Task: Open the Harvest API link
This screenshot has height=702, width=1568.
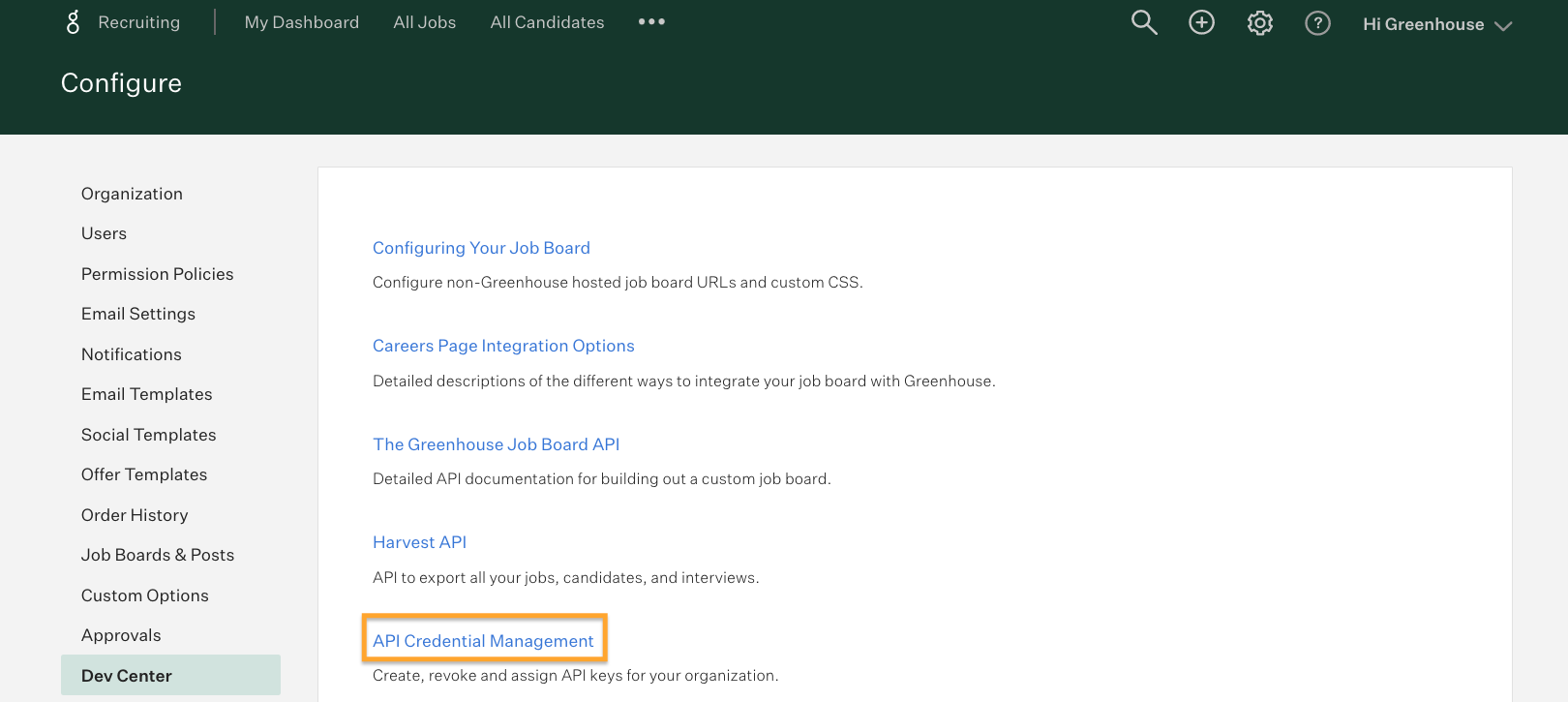Action: point(419,542)
